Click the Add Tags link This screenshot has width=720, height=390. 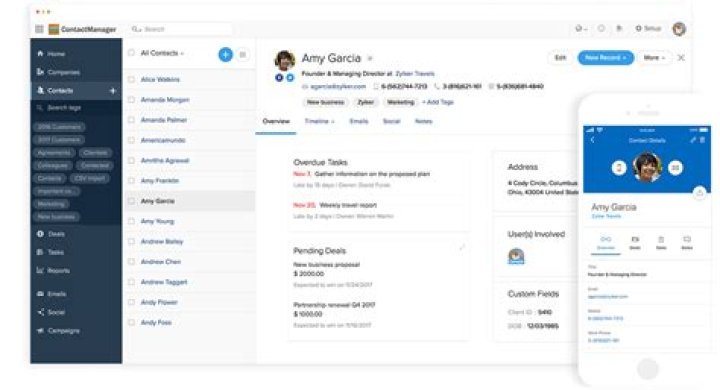pos(438,102)
